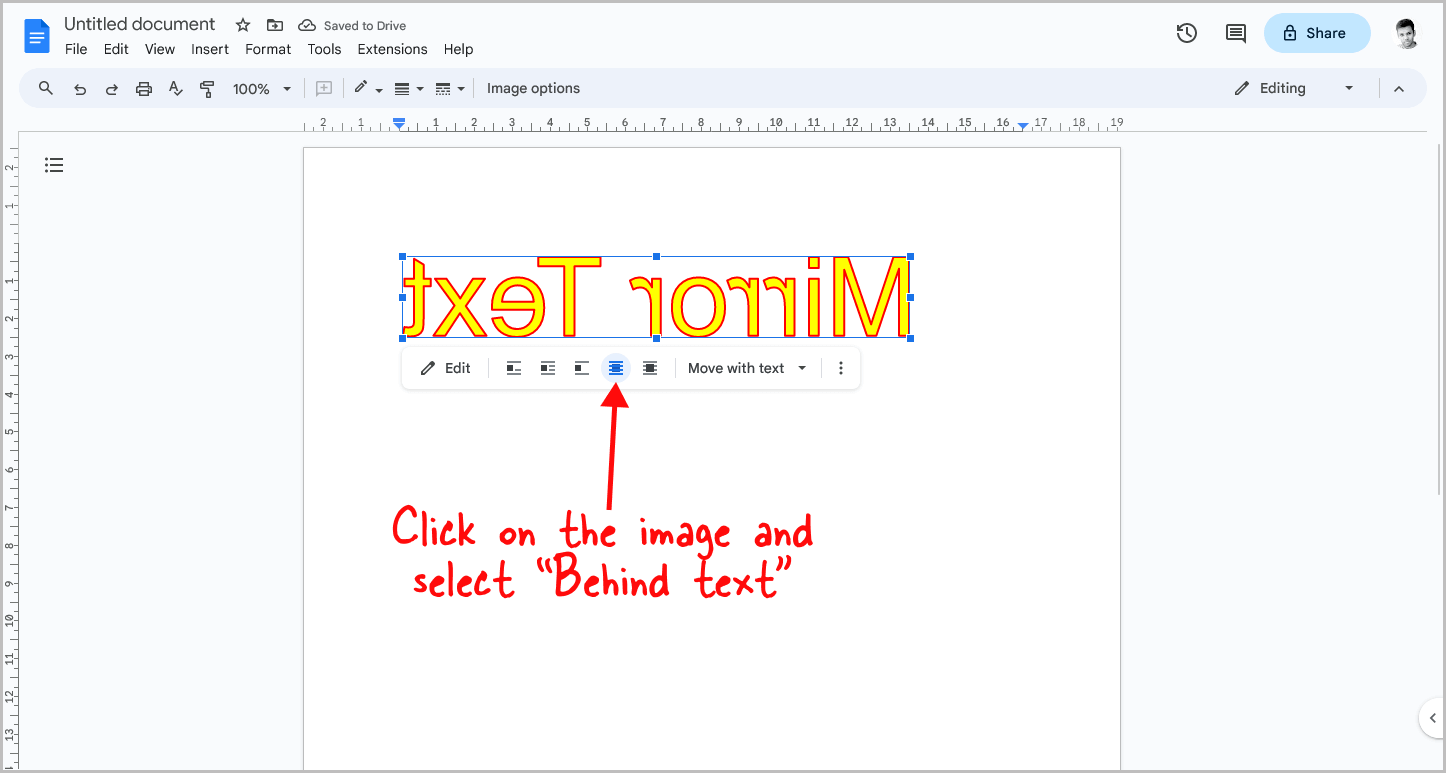Open the Extensions menu
The width and height of the screenshot is (1446, 773).
(392, 49)
